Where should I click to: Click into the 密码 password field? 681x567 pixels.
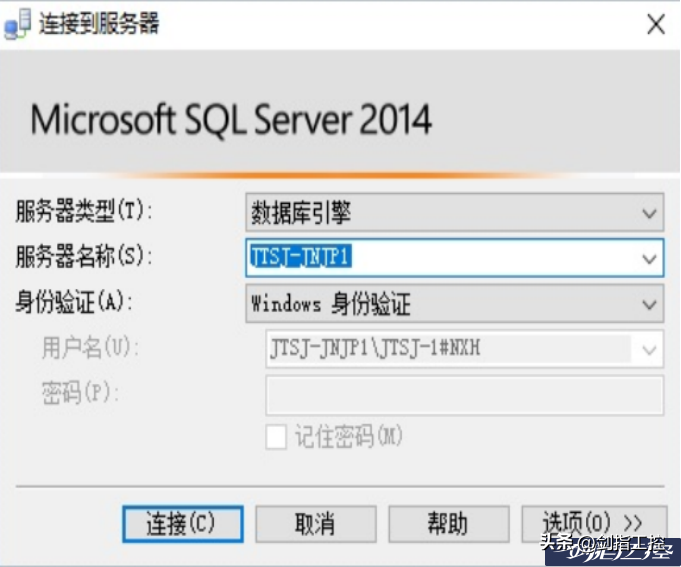463,395
